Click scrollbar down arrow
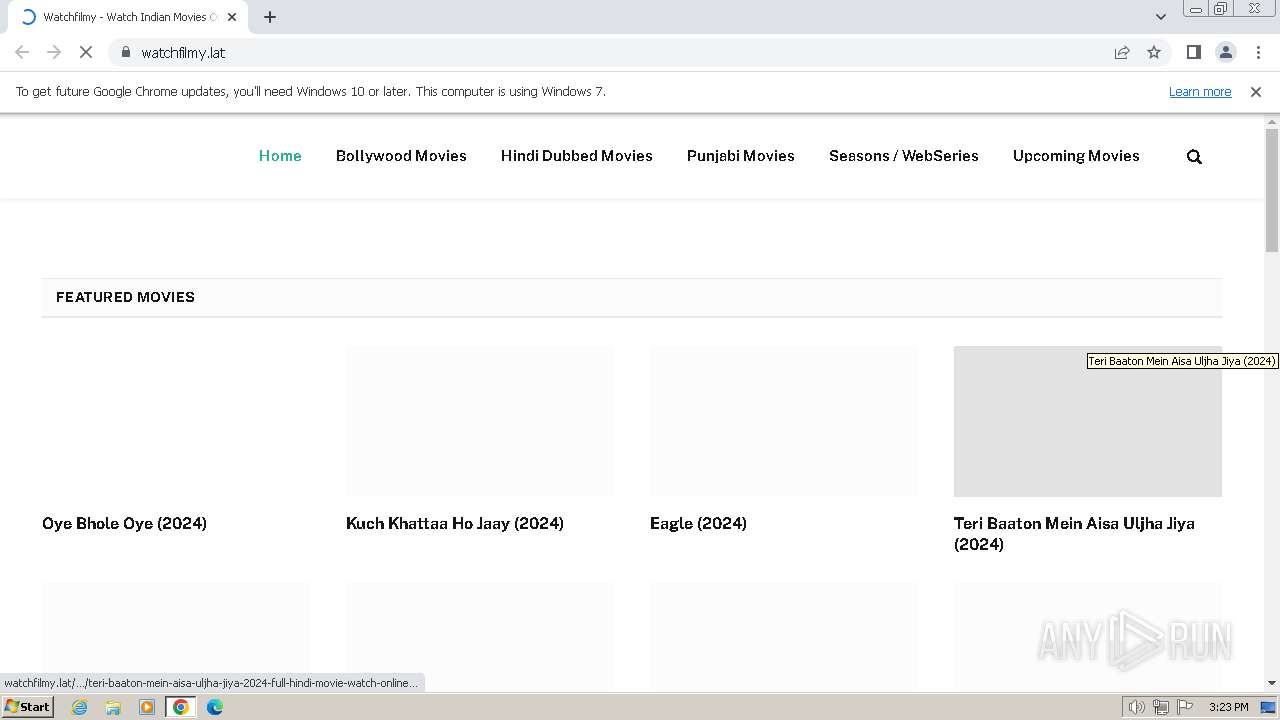This screenshot has height=720, width=1280. (1272, 683)
